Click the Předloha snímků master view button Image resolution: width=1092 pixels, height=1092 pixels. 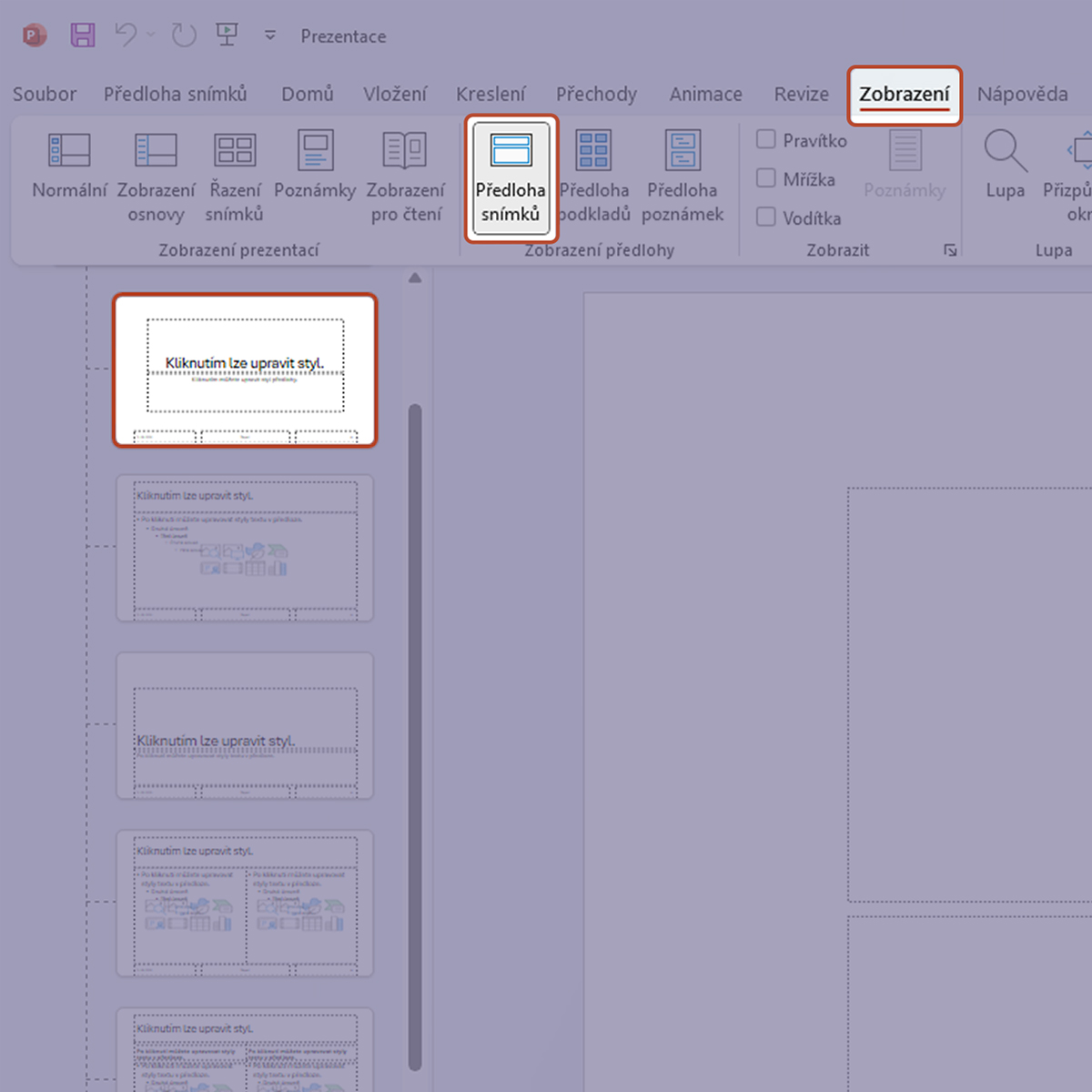511,178
